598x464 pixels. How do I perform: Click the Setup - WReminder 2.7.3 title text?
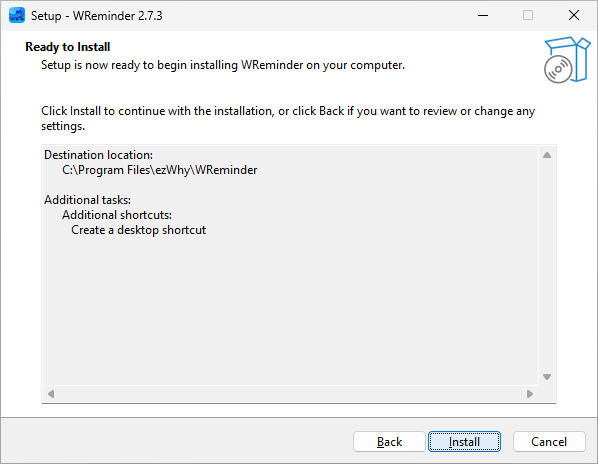coord(96,16)
